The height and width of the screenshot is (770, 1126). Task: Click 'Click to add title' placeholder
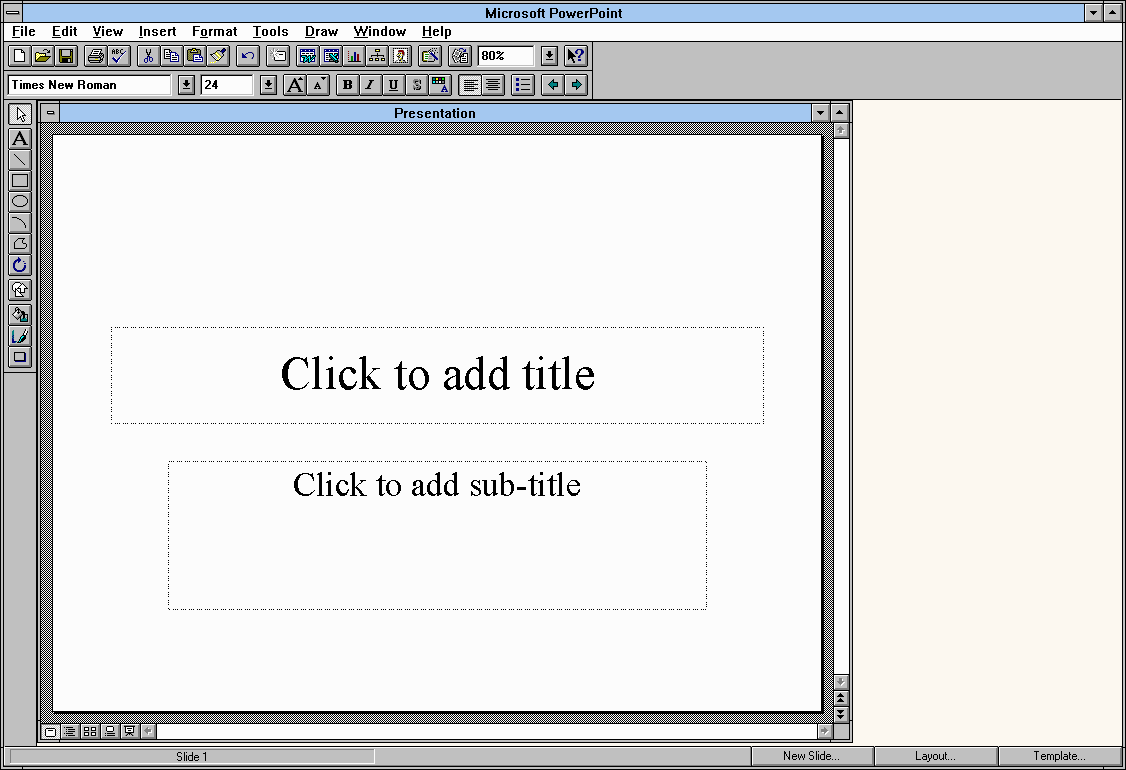pos(437,374)
